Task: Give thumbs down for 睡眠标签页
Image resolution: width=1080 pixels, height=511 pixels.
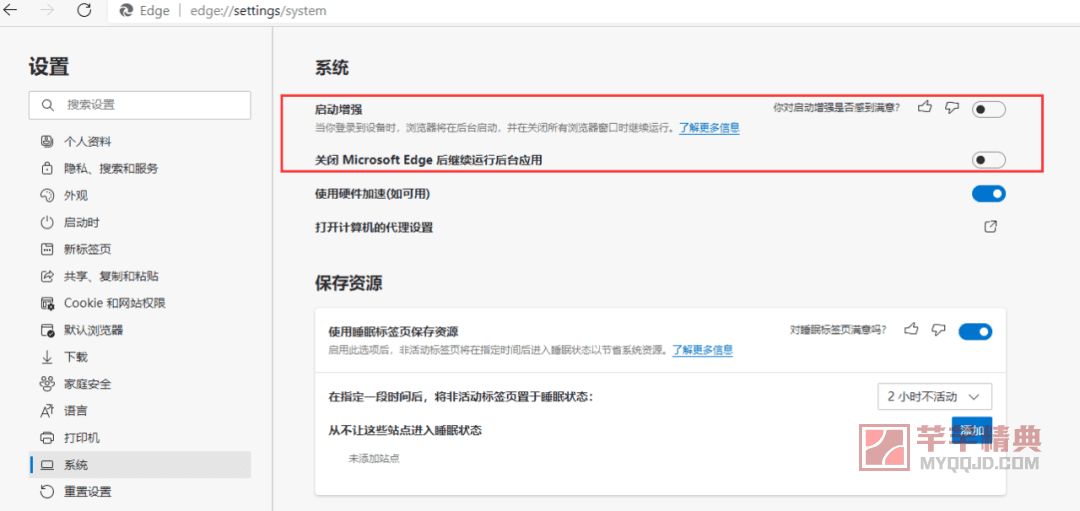Action: click(x=938, y=330)
